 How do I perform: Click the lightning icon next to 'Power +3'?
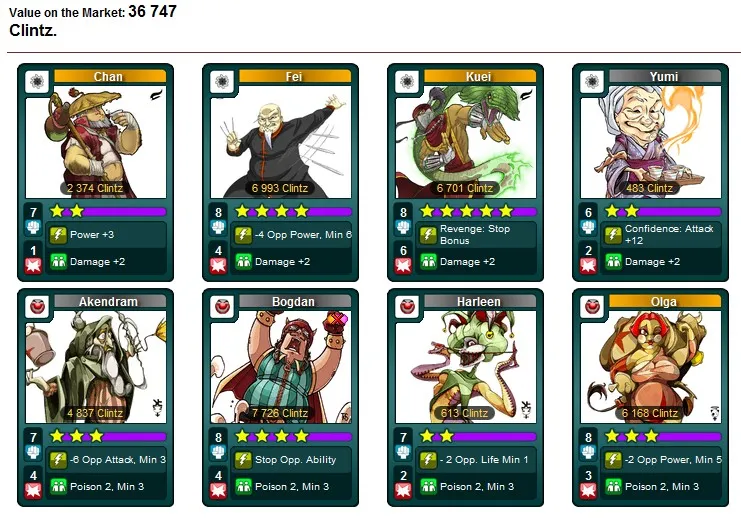click(58, 234)
